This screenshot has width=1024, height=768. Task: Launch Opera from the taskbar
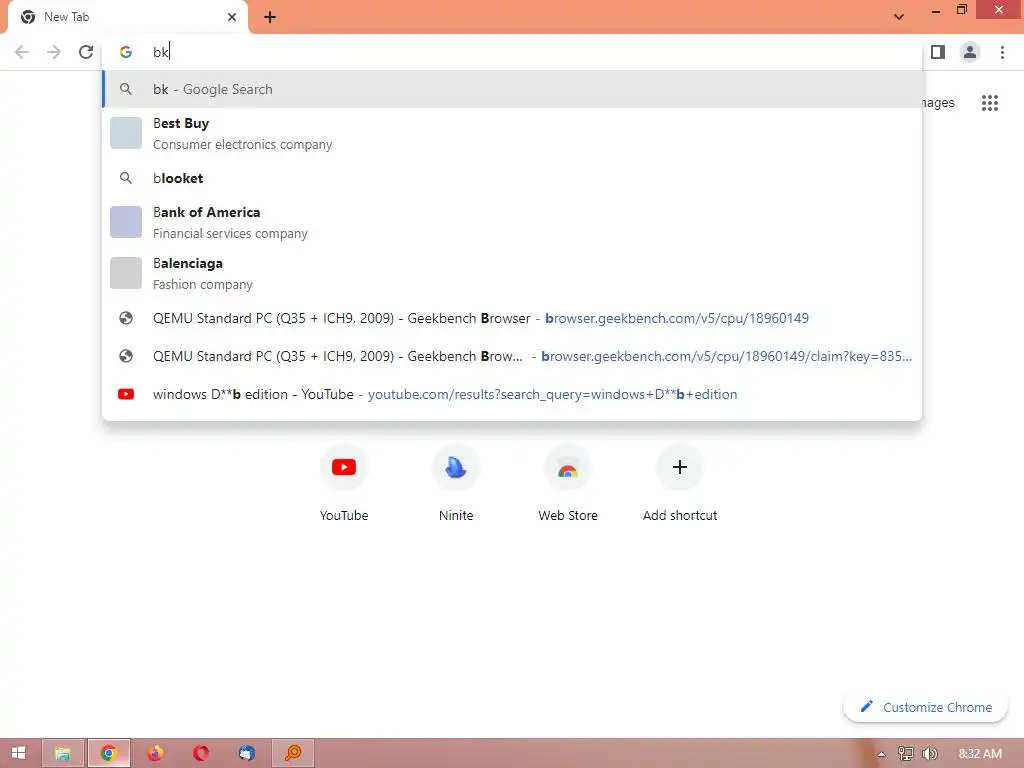coord(201,754)
